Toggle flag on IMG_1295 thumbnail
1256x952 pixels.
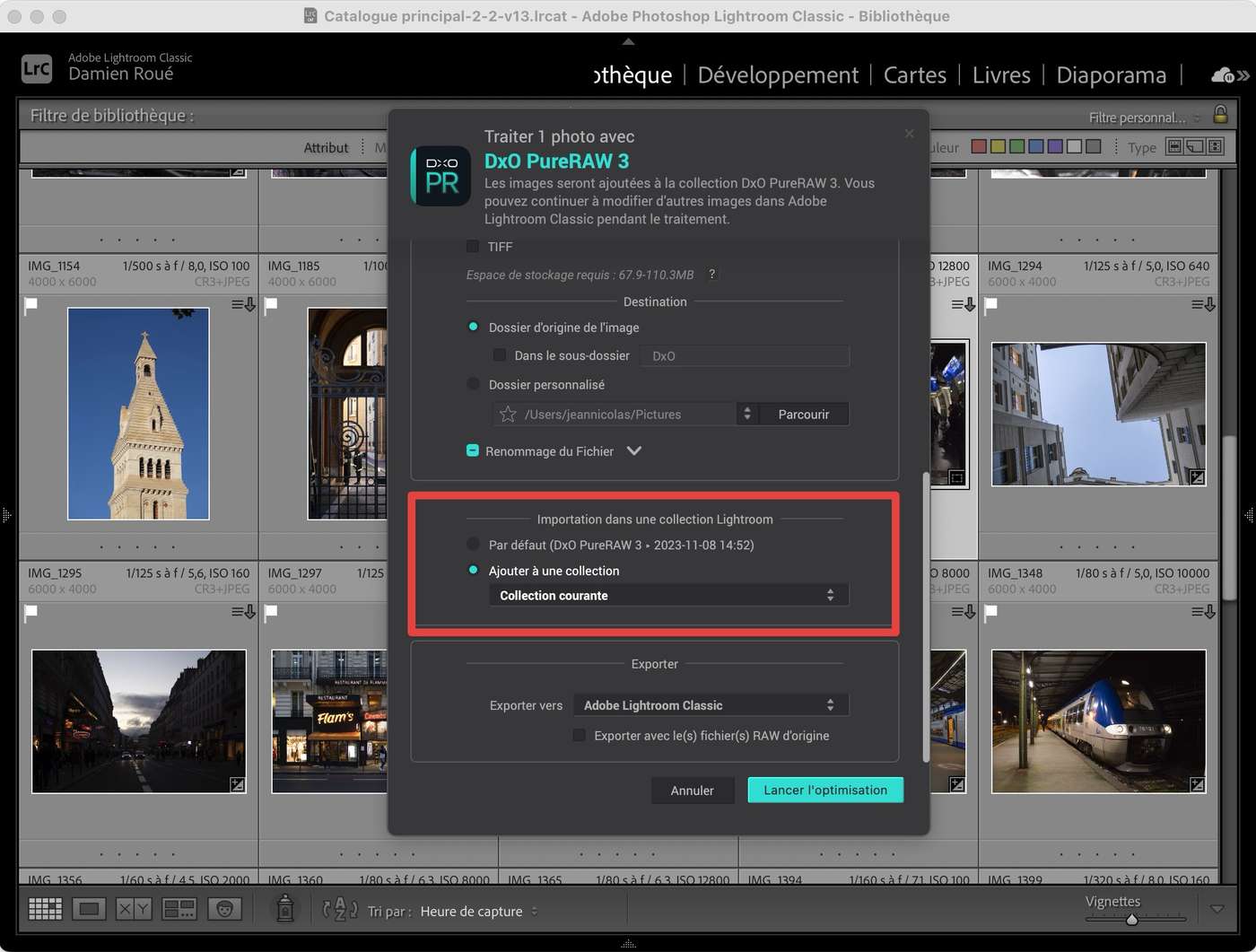(x=31, y=613)
